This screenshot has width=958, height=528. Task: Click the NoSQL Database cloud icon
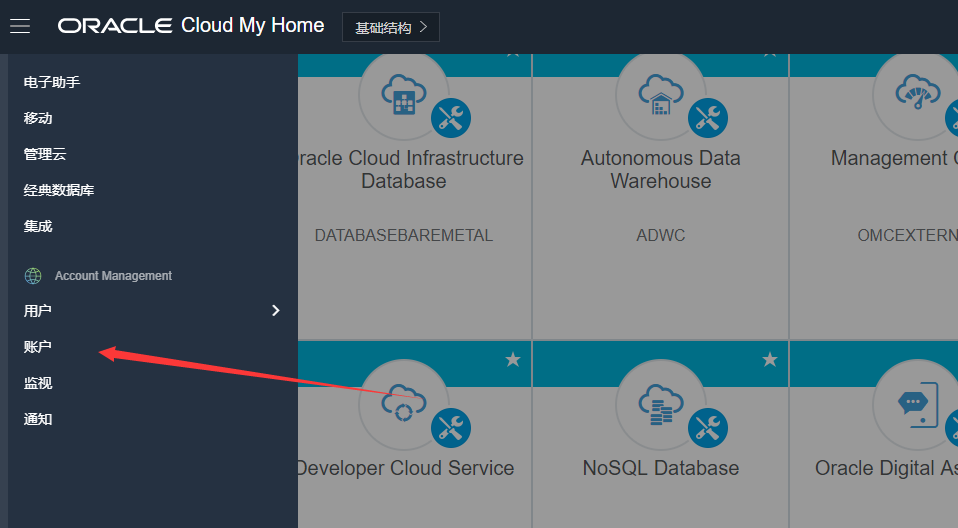[661, 403]
